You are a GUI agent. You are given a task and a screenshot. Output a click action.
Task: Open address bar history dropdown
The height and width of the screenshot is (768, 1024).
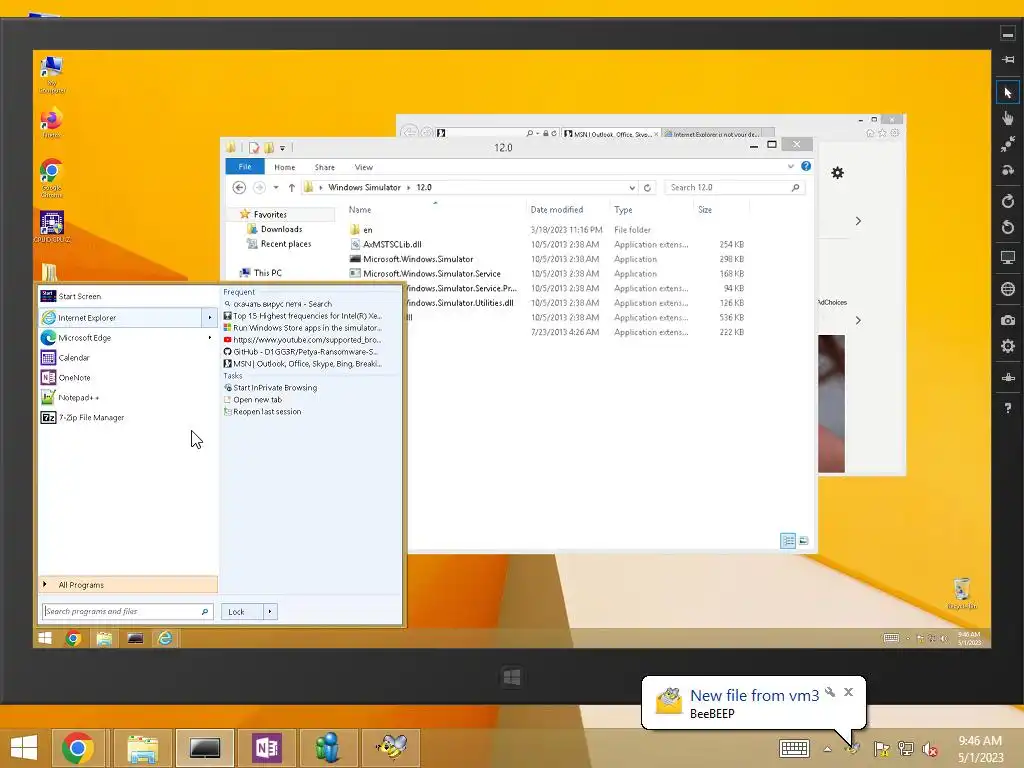[x=632, y=187]
